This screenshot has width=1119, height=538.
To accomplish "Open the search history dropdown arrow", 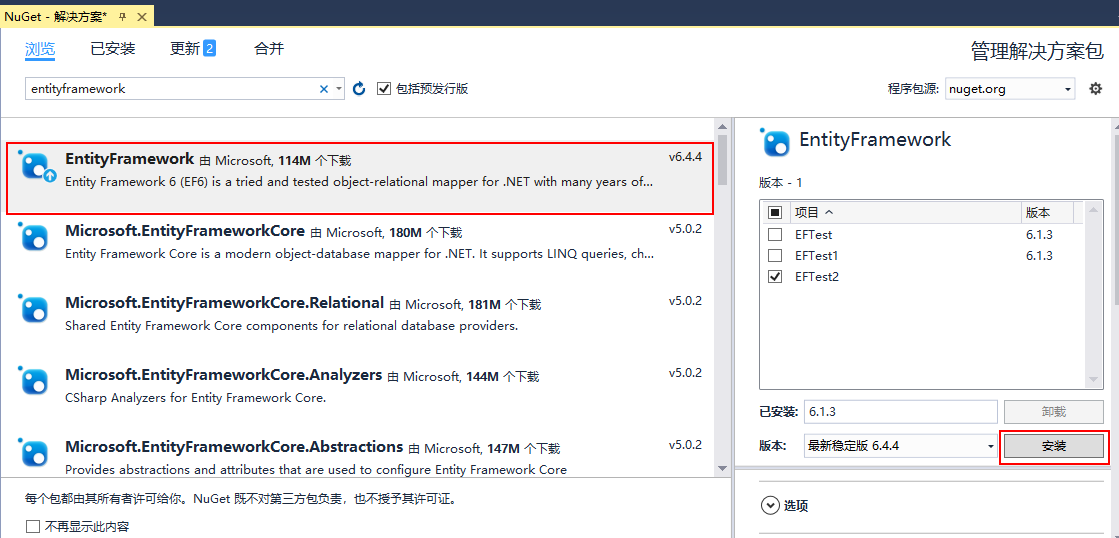I will coord(338,89).
